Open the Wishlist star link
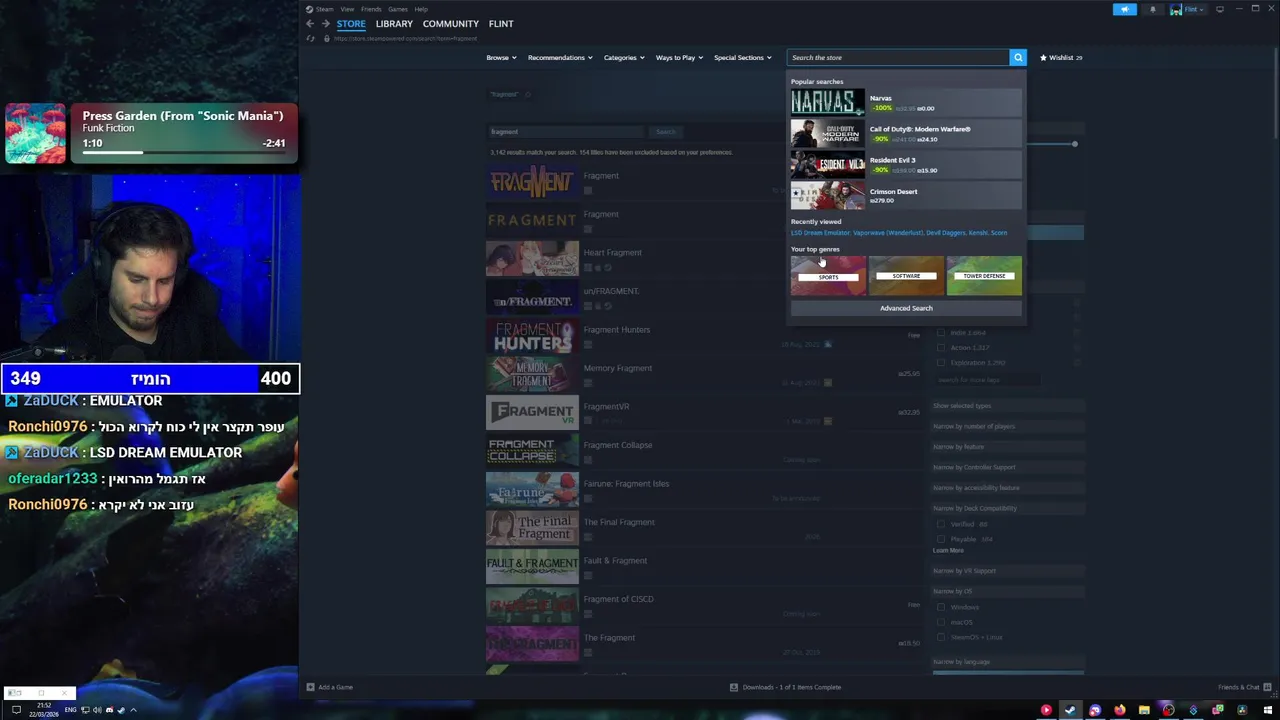The height and width of the screenshot is (720, 1280). point(1061,57)
